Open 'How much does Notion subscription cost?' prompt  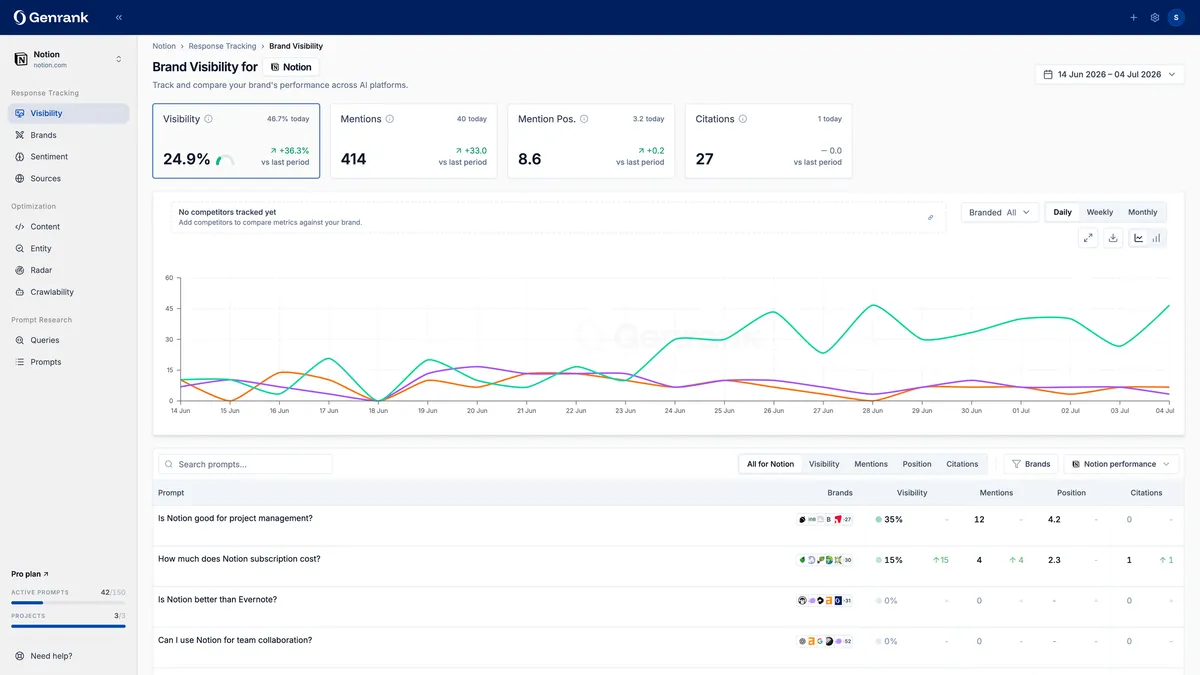[239, 559]
